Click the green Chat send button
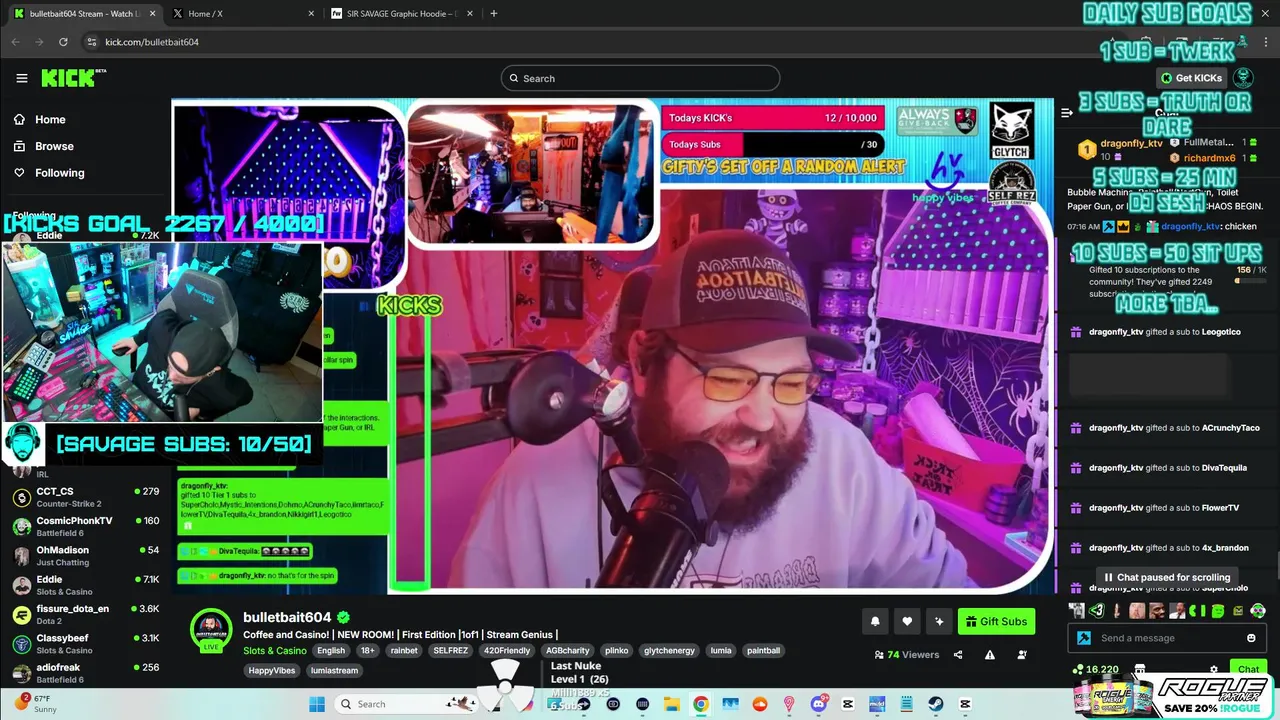 (x=1248, y=669)
